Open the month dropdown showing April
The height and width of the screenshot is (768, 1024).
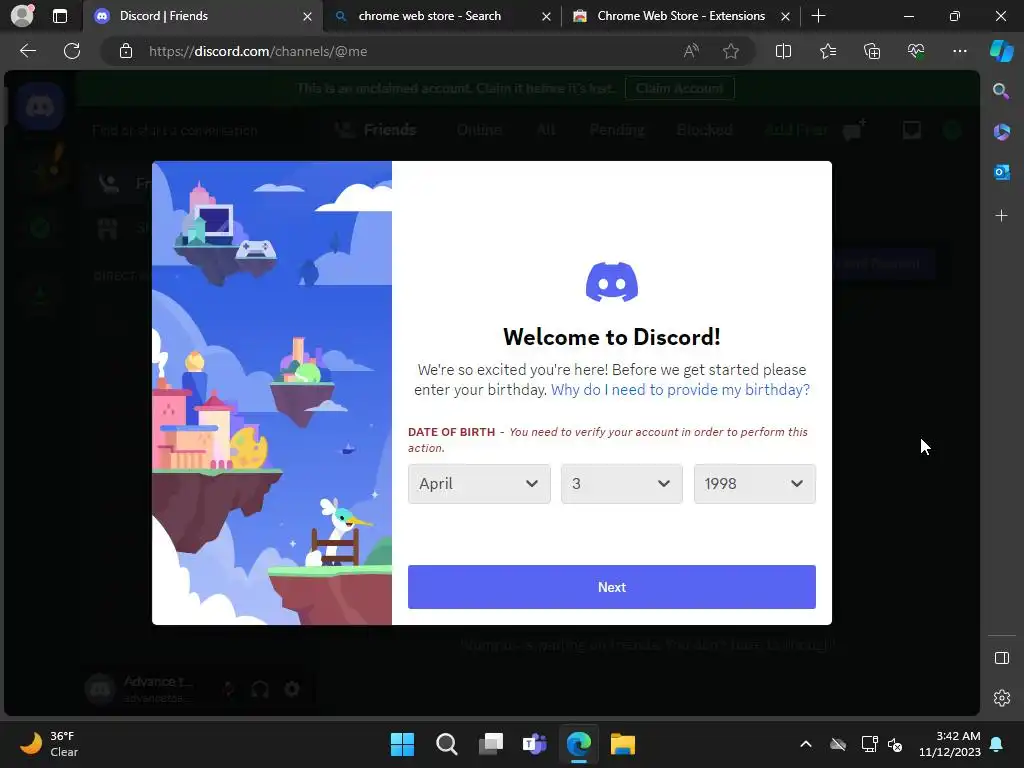pos(479,484)
